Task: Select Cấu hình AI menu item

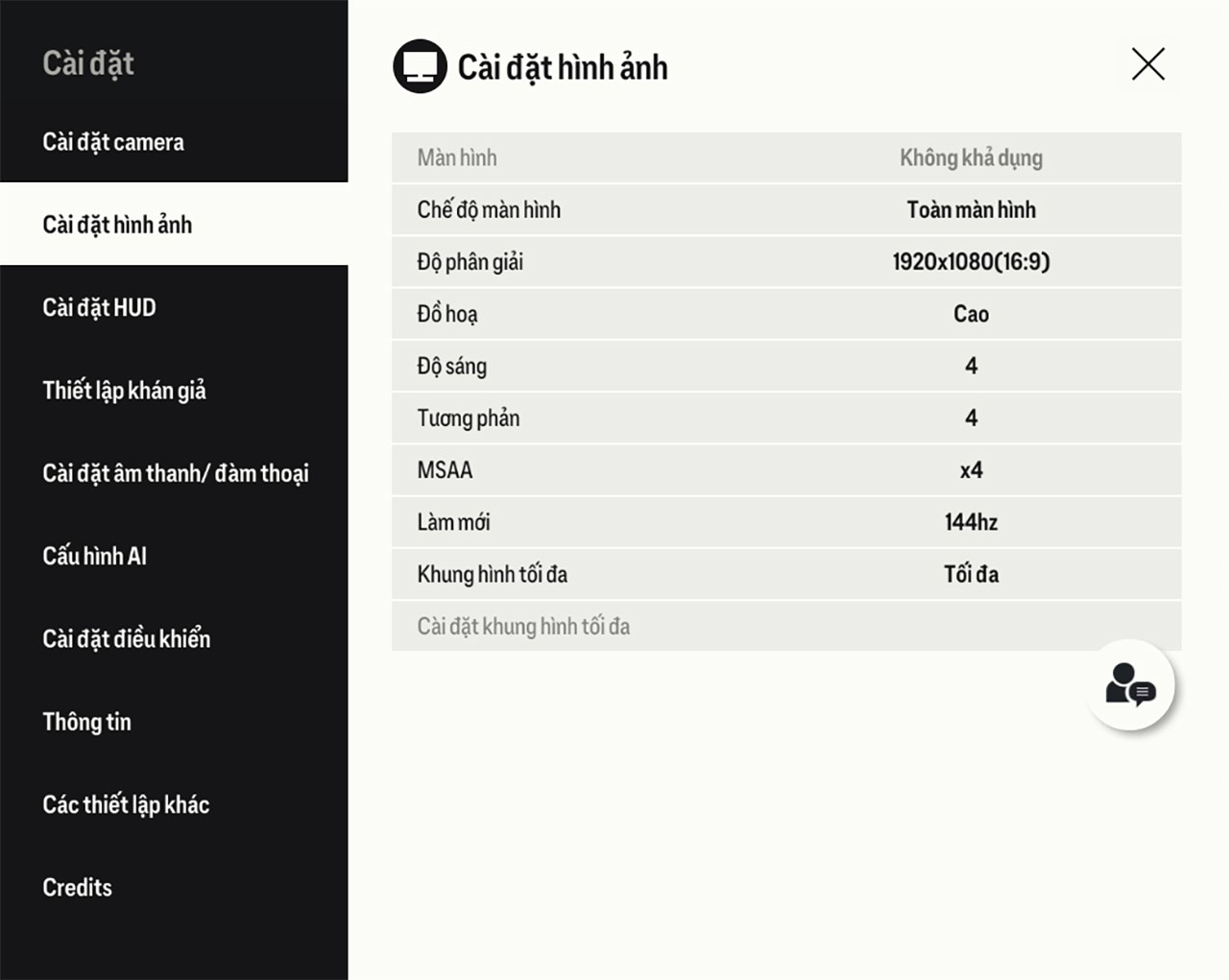Action: [94, 556]
